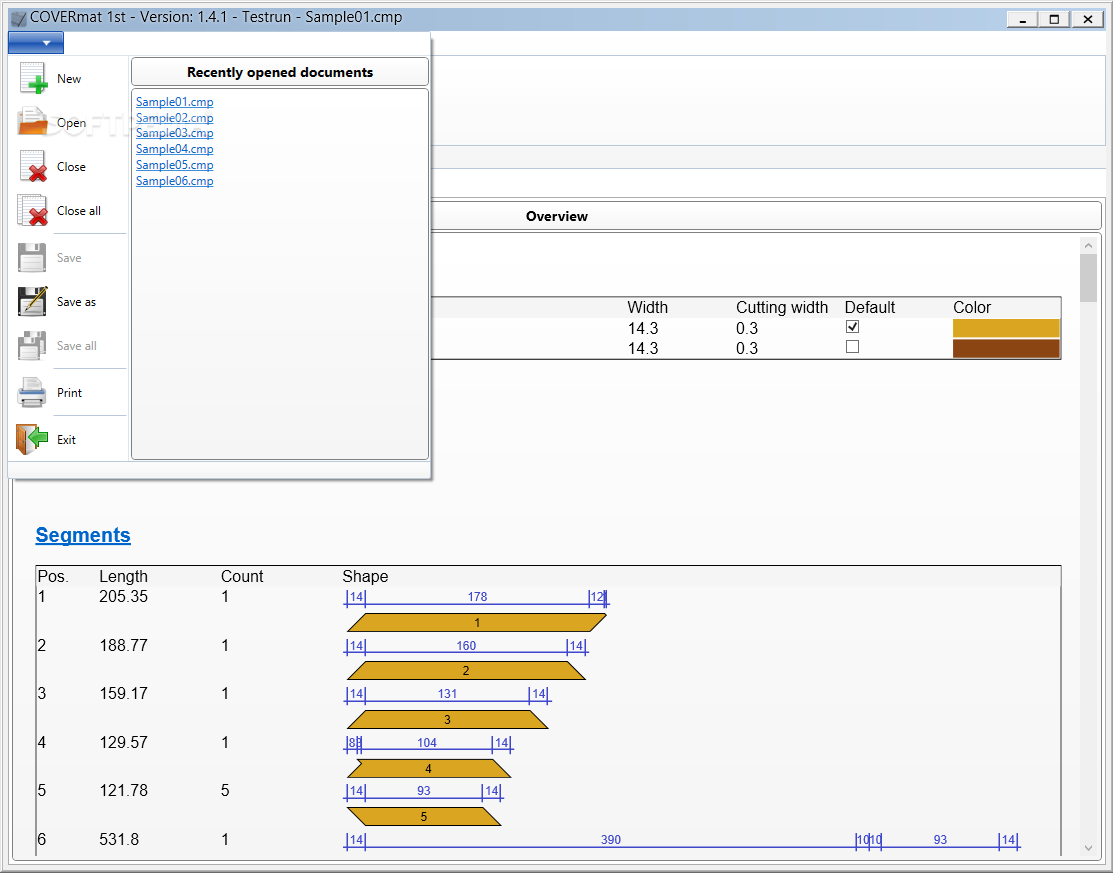This screenshot has height=873, width=1113.
Task: Click the Count value 5 in row 5
Action: pyautogui.click(x=225, y=791)
